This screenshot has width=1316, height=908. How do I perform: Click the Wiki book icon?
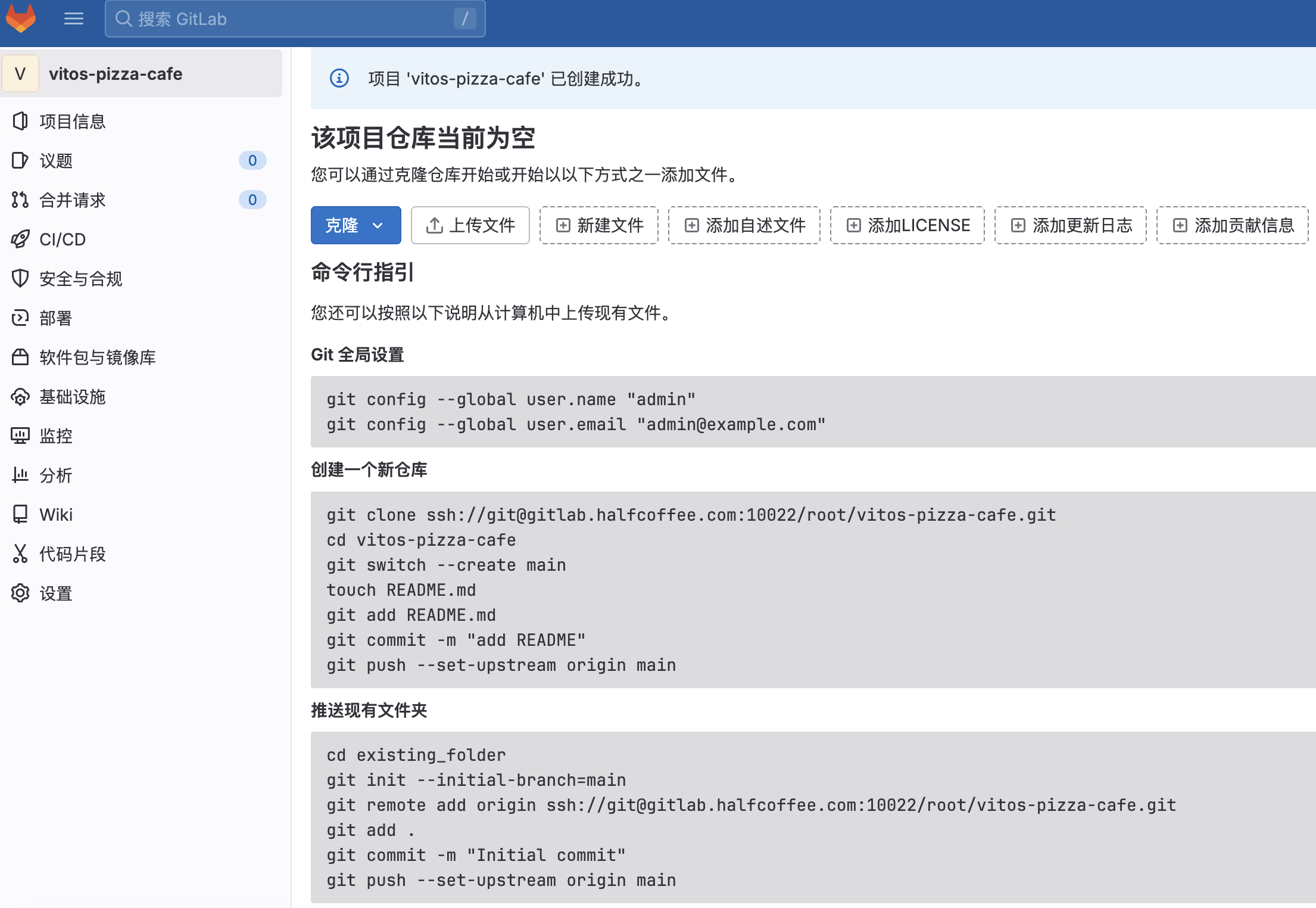20,514
